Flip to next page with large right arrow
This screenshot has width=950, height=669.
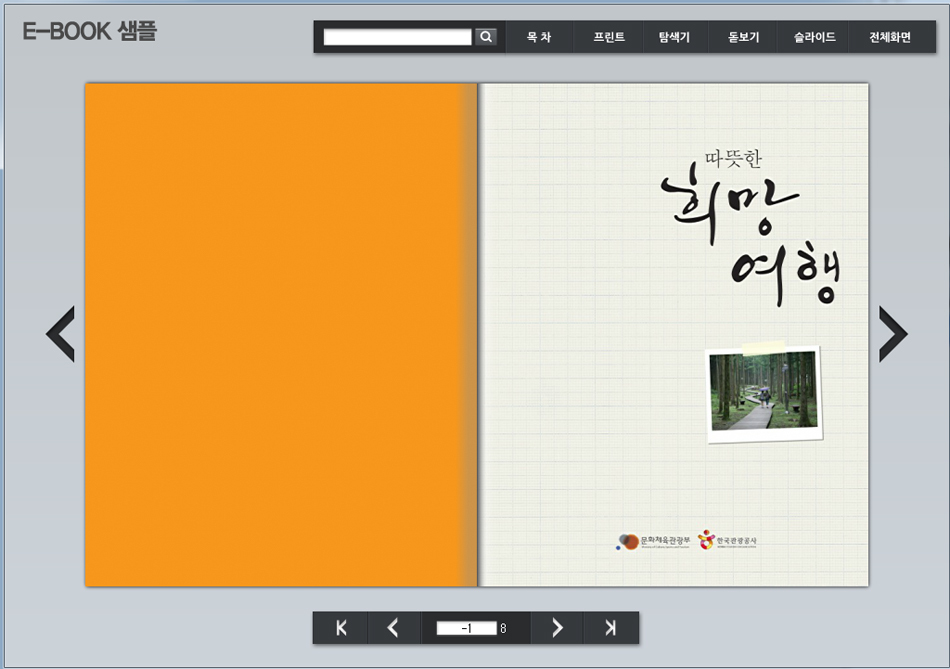(892, 334)
